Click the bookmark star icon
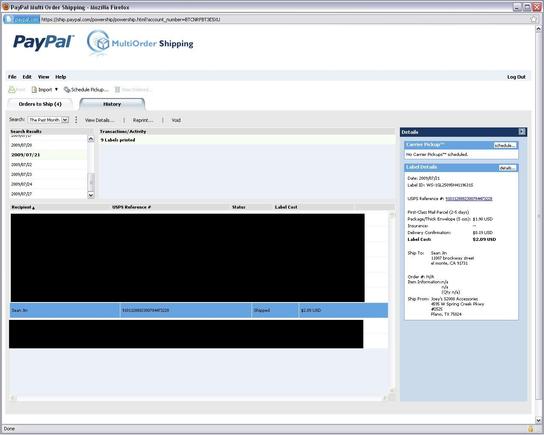Image resolution: width=544 pixels, height=435 pixels. (x=534, y=19)
